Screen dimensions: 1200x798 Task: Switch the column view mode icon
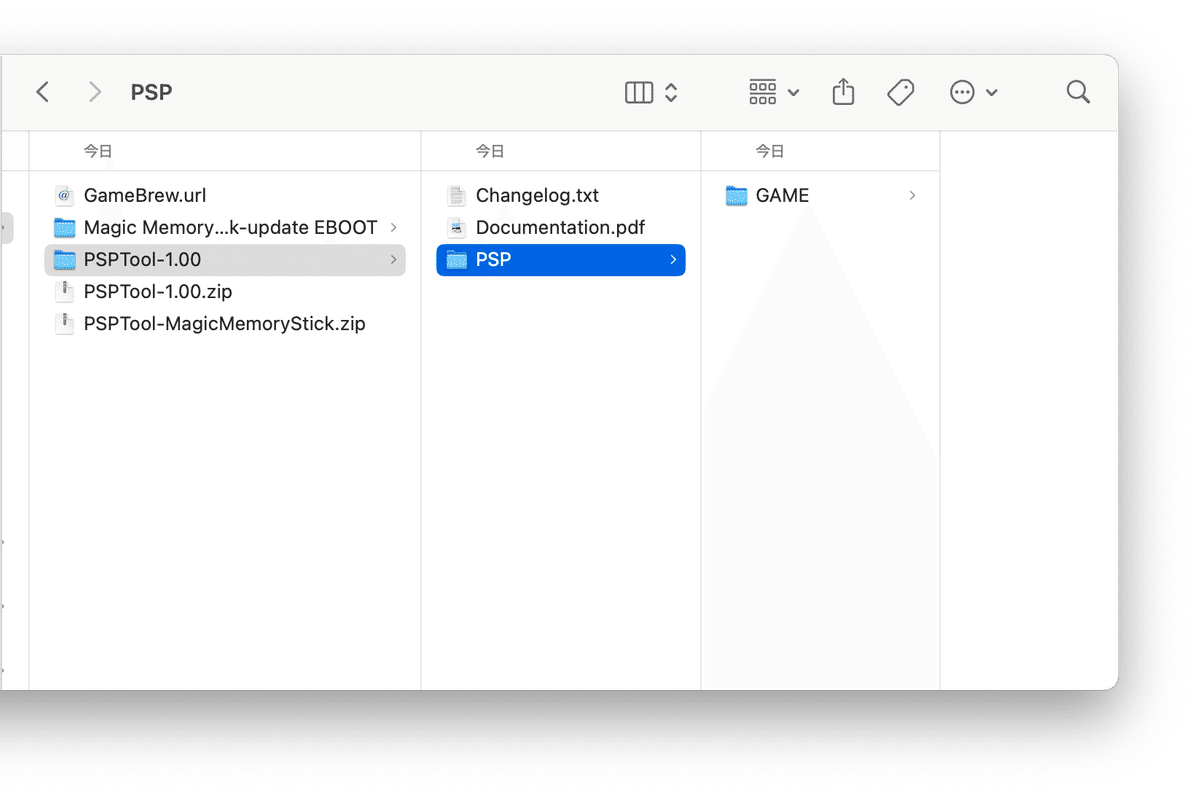[638, 92]
